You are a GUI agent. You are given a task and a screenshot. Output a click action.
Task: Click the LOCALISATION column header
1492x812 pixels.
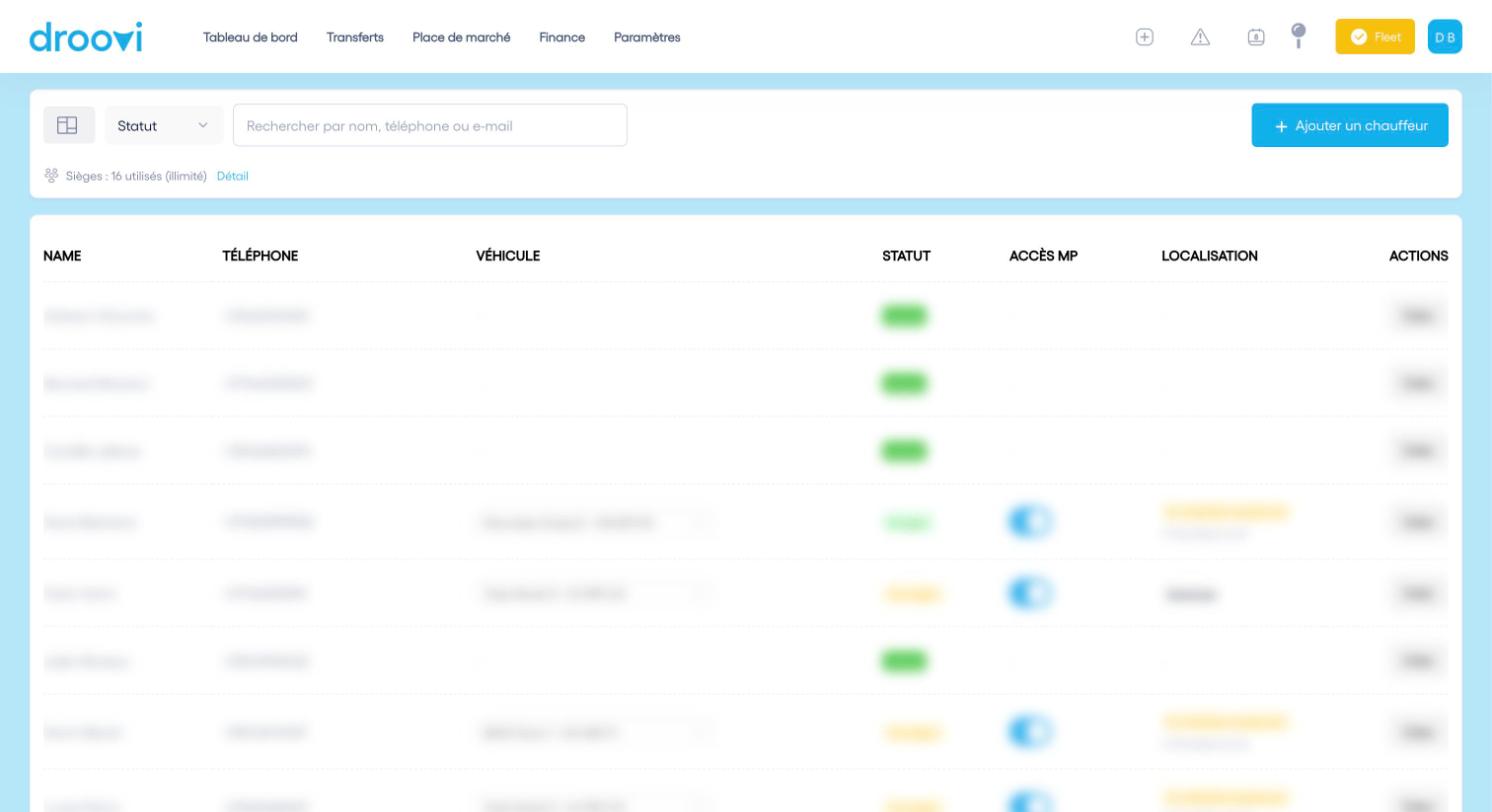(1209, 255)
